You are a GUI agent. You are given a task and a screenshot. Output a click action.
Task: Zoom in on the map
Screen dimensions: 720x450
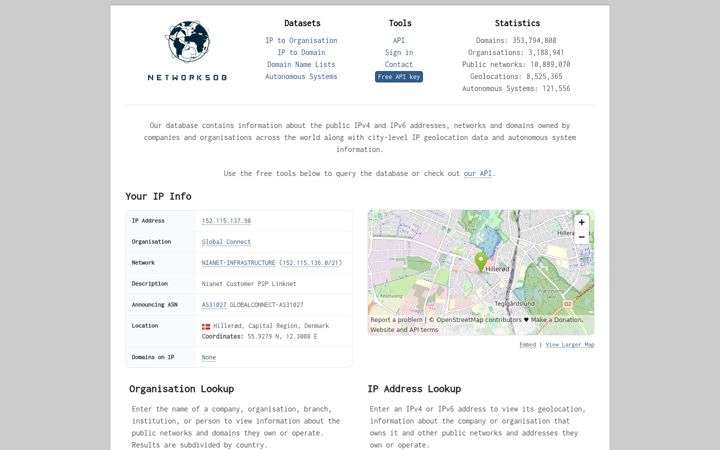pos(581,222)
